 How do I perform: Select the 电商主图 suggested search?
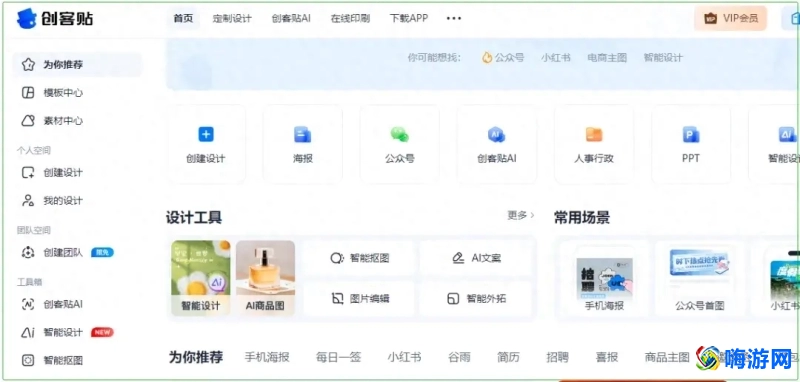[607, 58]
